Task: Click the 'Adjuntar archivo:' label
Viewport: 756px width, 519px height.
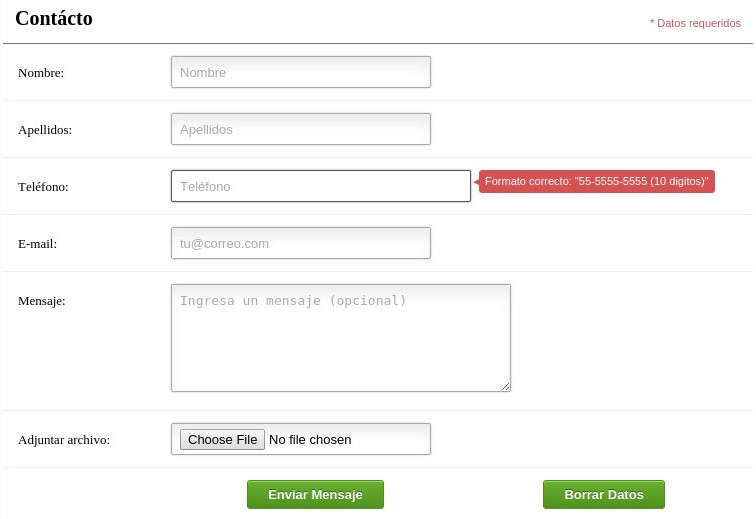Action: click(64, 440)
